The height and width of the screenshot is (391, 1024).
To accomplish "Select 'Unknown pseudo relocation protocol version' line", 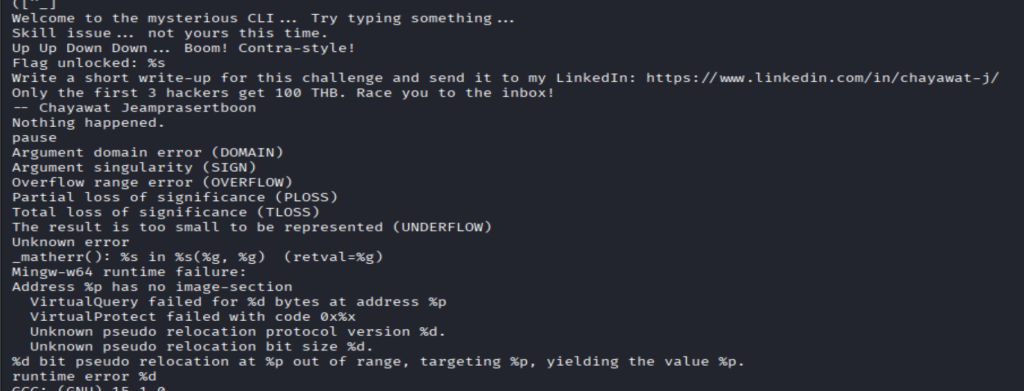I will [x=238, y=332].
